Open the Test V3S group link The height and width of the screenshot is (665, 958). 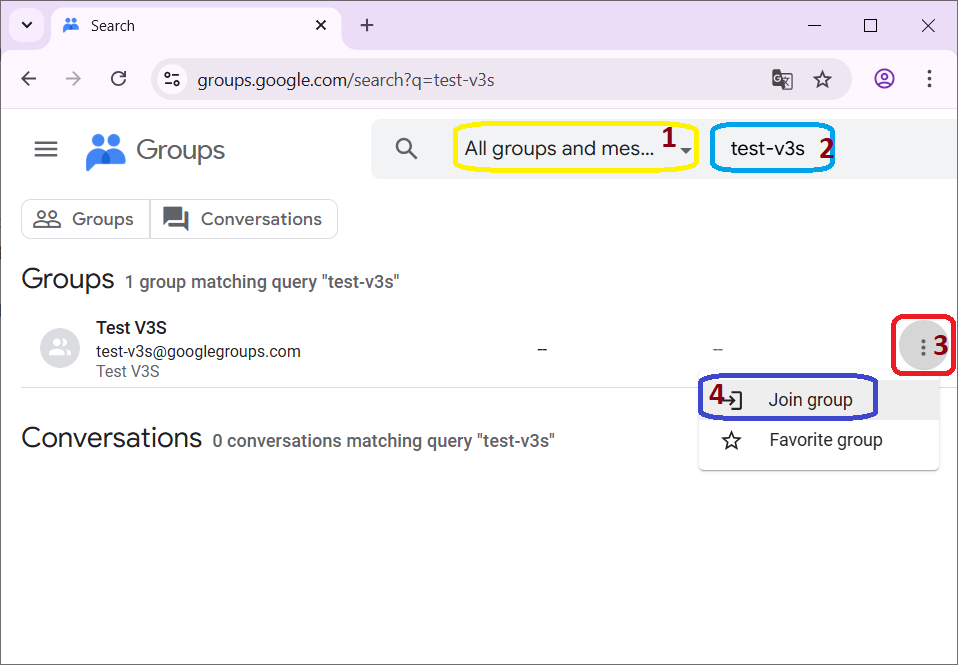click(132, 328)
